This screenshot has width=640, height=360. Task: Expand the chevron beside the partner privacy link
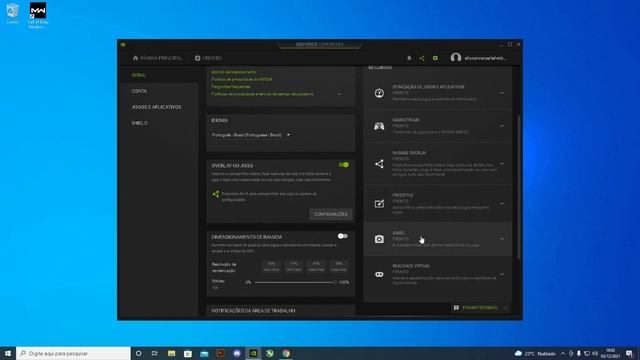click(339, 94)
